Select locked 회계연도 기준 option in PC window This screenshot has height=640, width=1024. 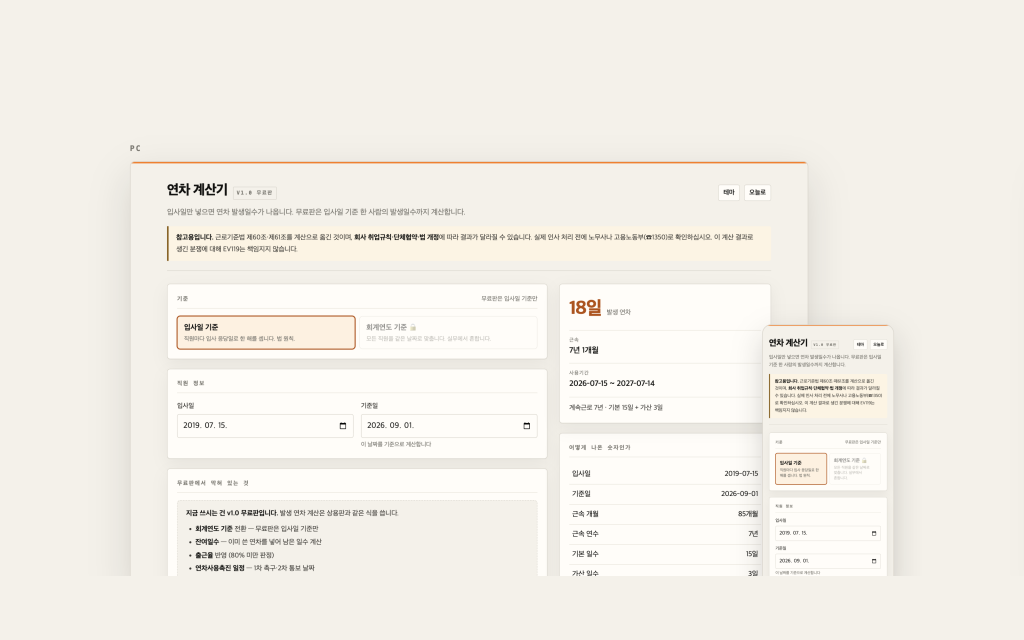[449, 332]
